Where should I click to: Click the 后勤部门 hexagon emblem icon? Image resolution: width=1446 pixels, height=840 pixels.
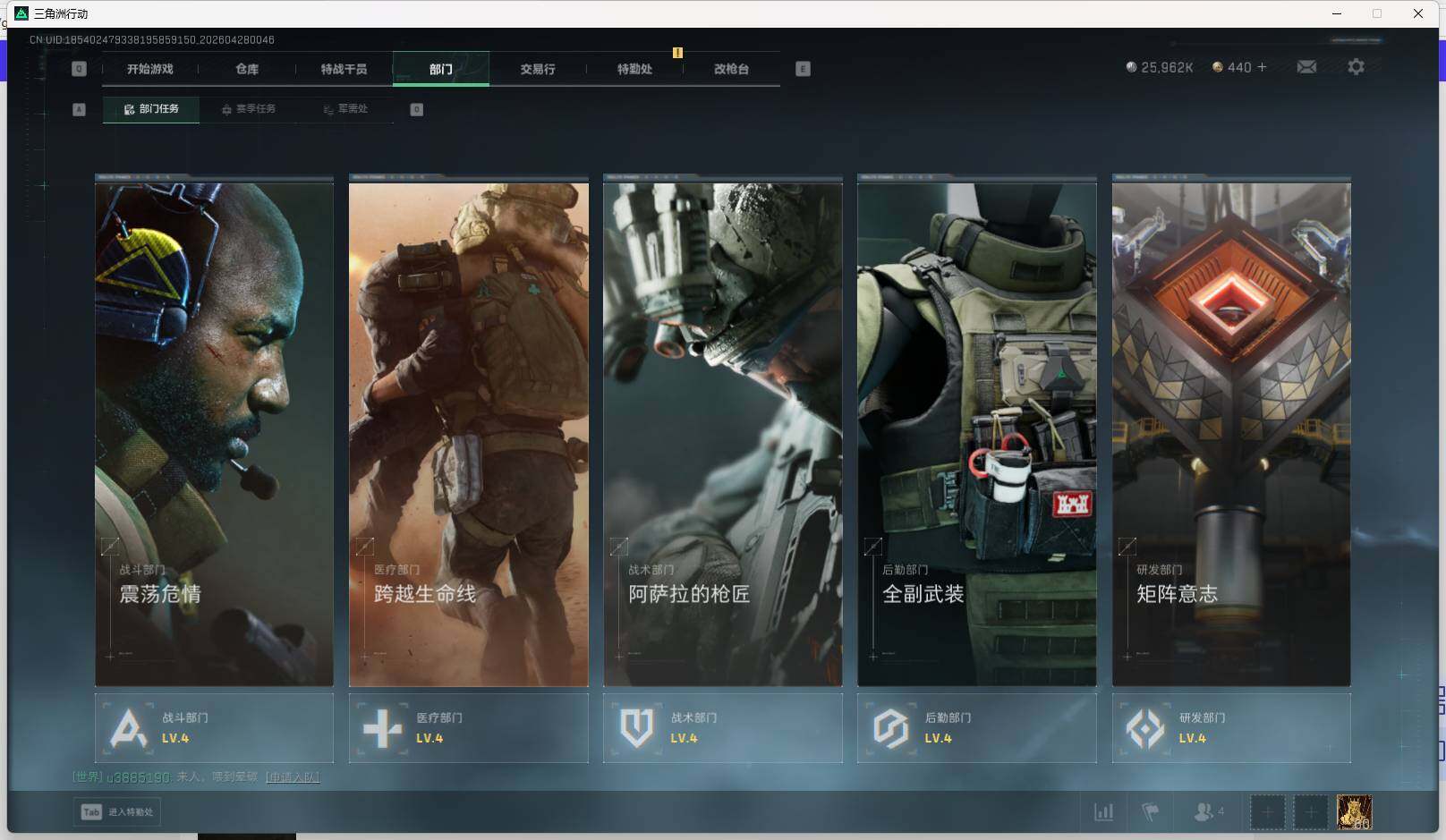click(890, 728)
